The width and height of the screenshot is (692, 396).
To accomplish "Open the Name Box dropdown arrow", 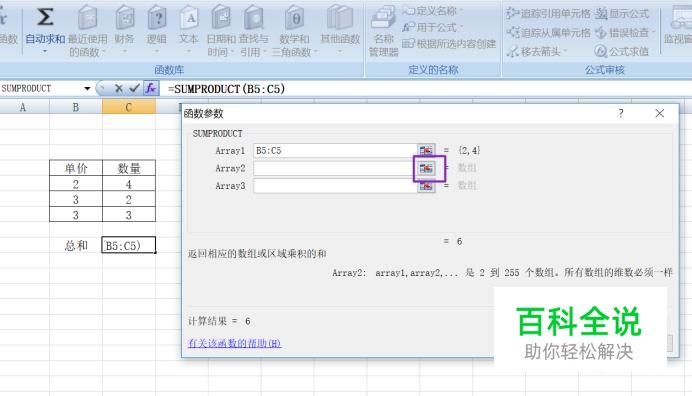I will point(87,89).
